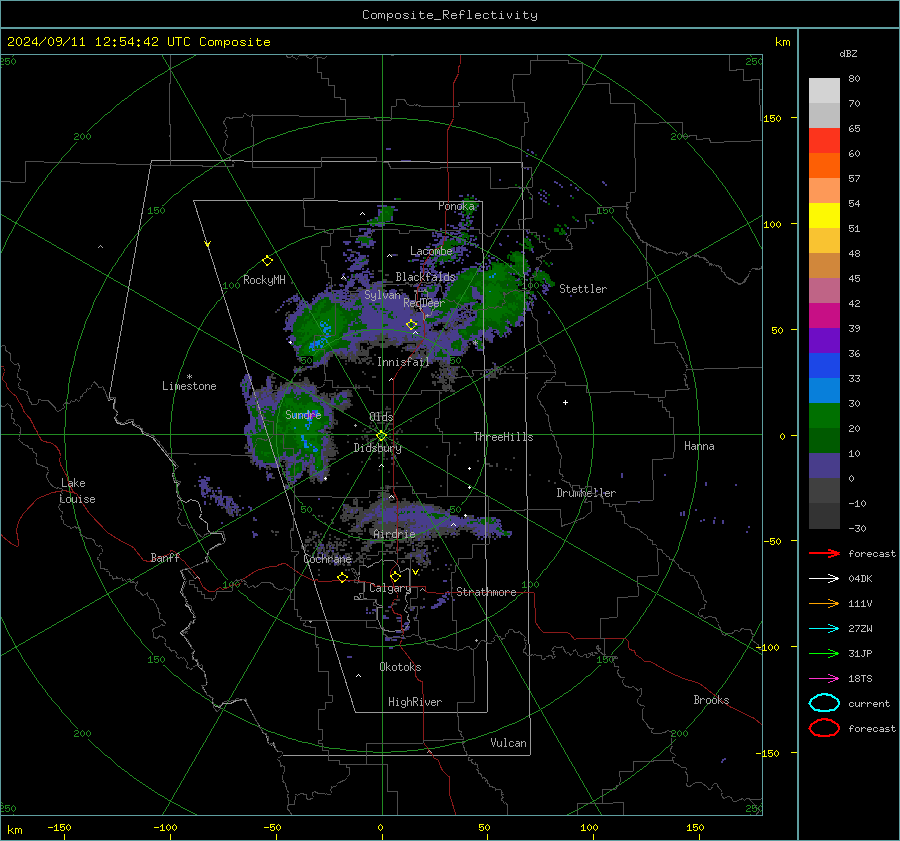Click the Innisfail town label

(403, 362)
